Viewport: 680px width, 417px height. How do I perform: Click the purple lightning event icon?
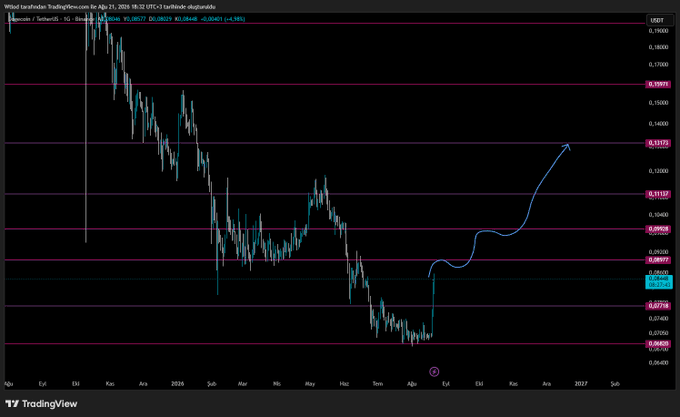434,371
